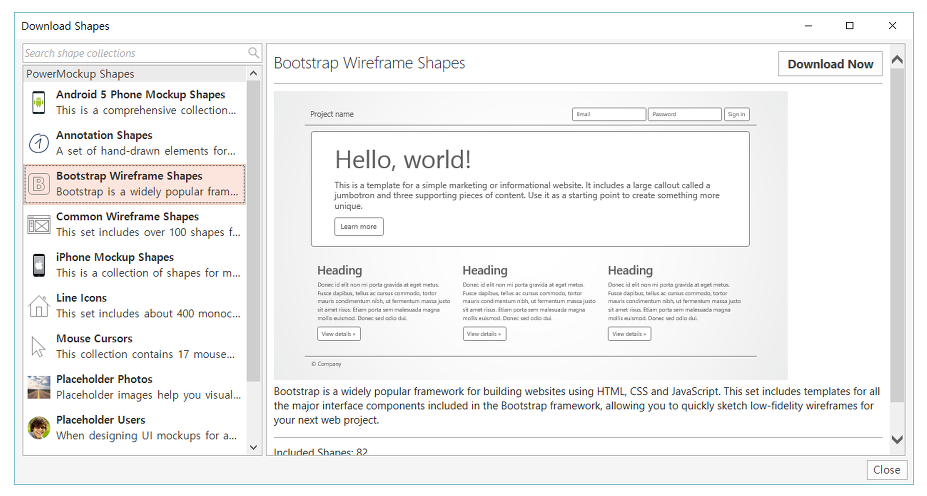Select iPhone Mockup Shapes title
Screen dimensions: 927x496
point(115,258)
